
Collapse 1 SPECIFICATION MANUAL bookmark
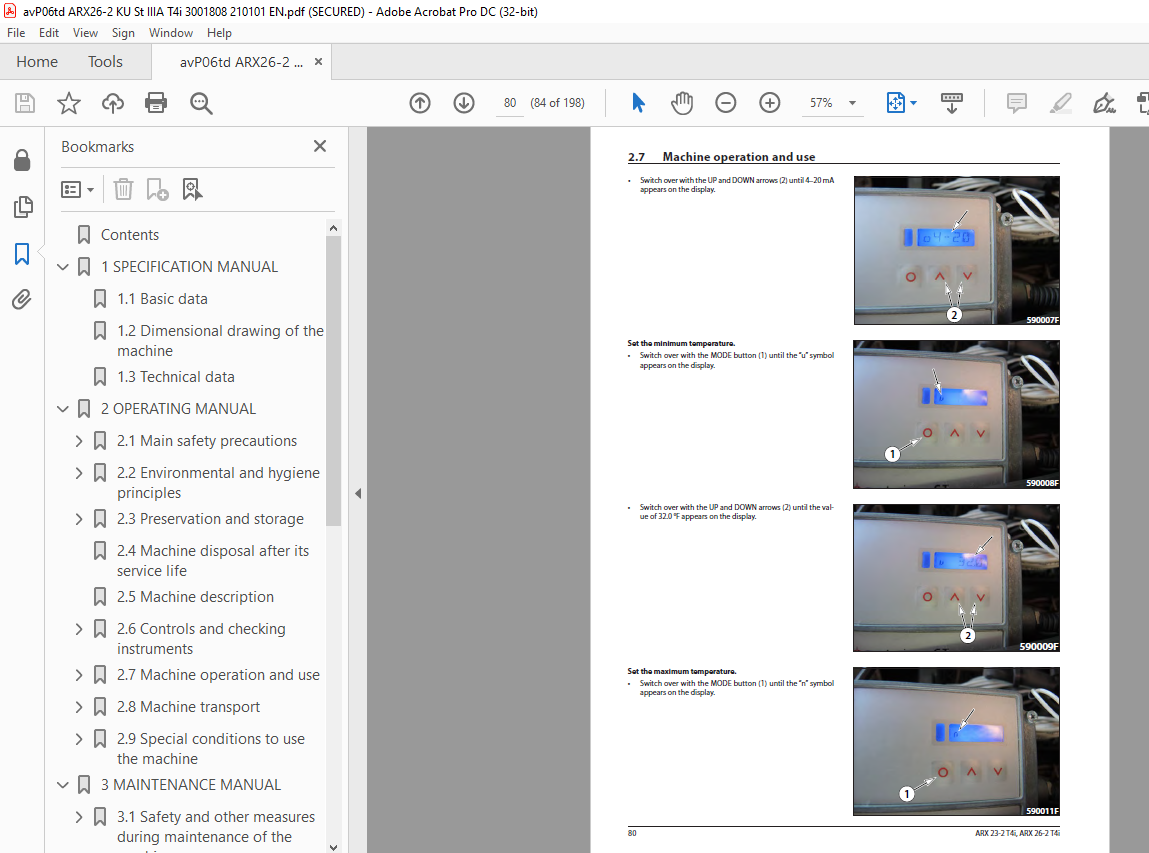tap(63, 267)
